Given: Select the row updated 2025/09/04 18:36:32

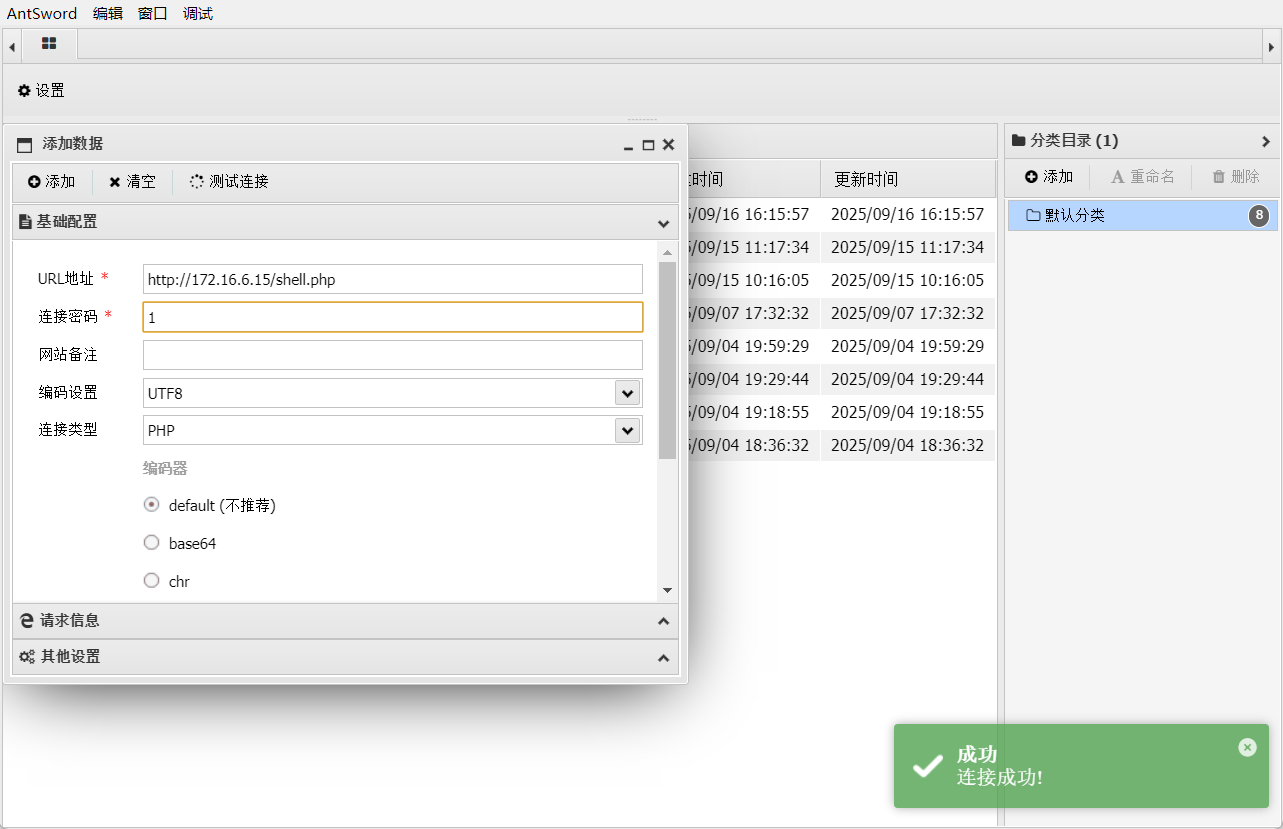Looking at the screenshot, I should (x=840, y=445).
